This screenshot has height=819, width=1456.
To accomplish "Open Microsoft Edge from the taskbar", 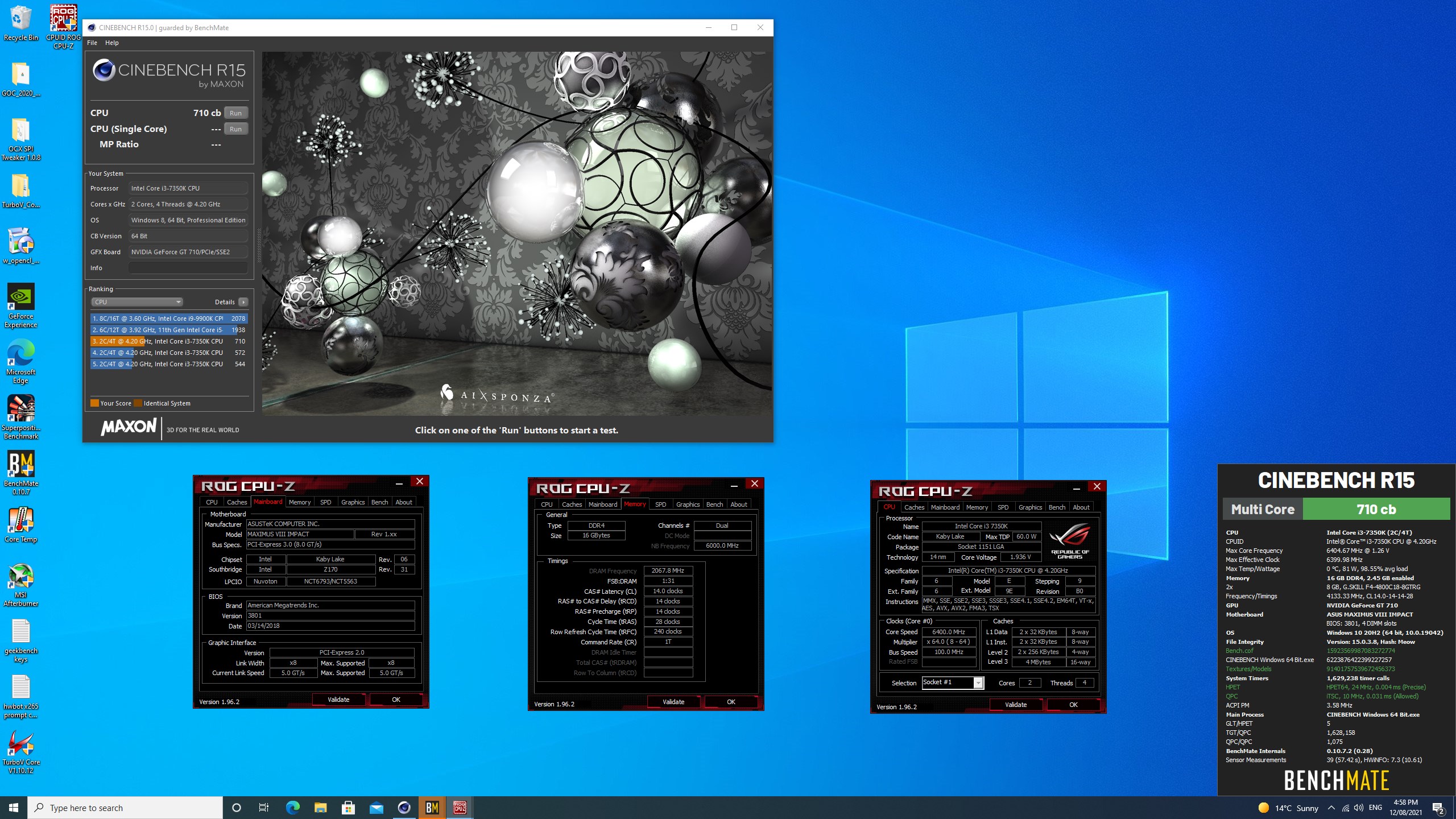I will 292,808.
